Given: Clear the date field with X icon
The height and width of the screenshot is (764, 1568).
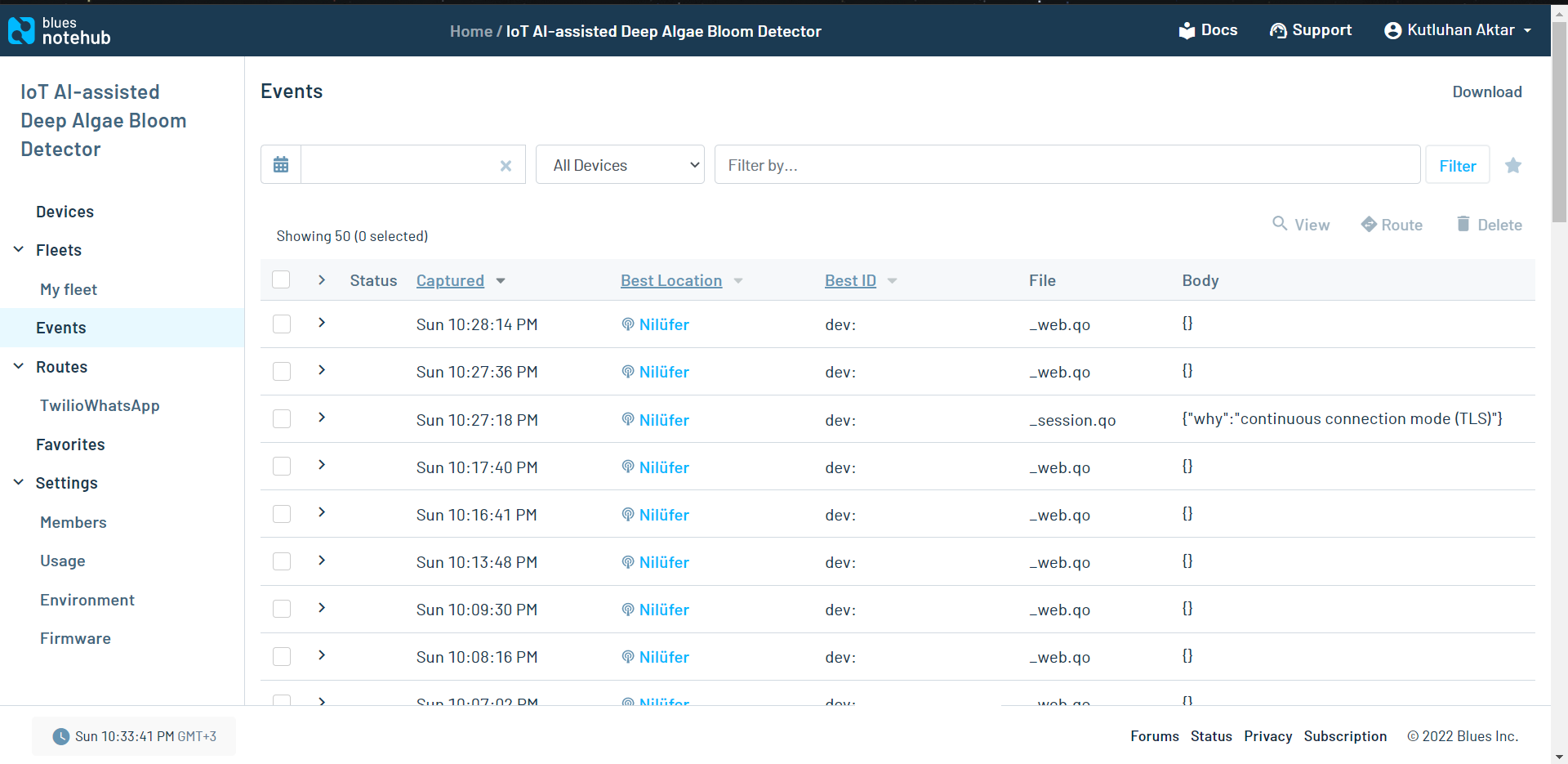Looking at the screenshot, I should (506, 166).
